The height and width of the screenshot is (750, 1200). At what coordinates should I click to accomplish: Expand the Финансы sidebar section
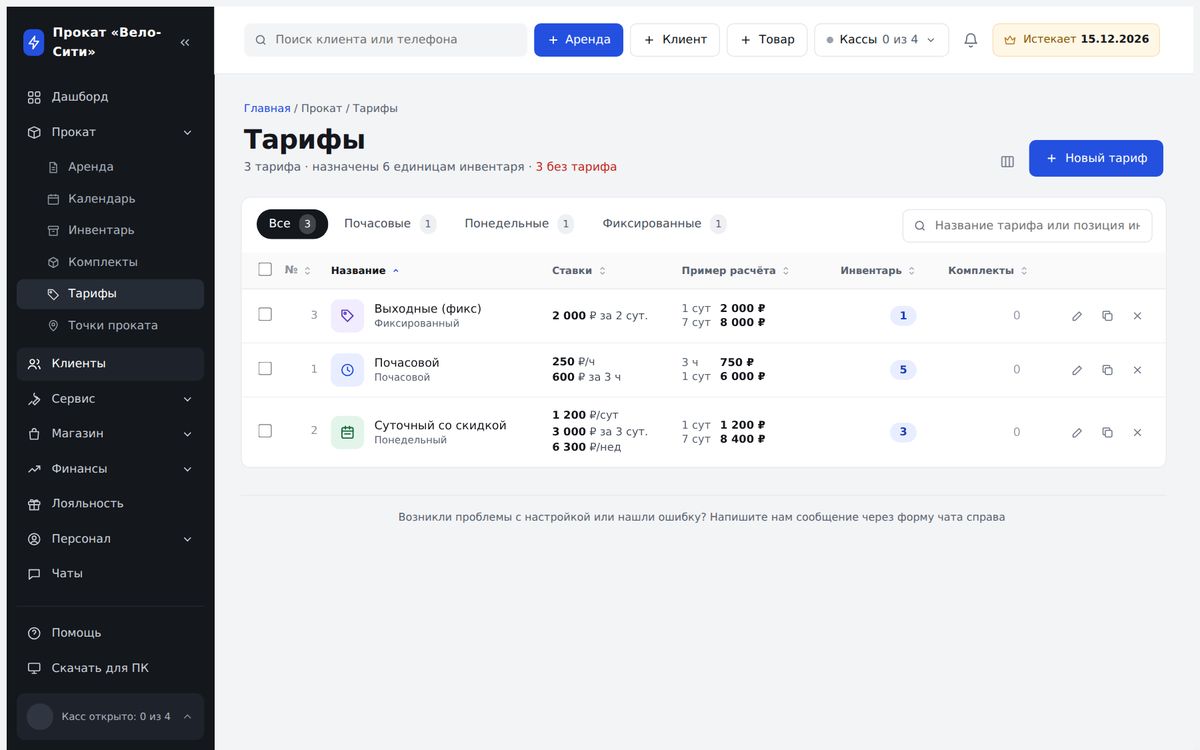pos(110,469)
